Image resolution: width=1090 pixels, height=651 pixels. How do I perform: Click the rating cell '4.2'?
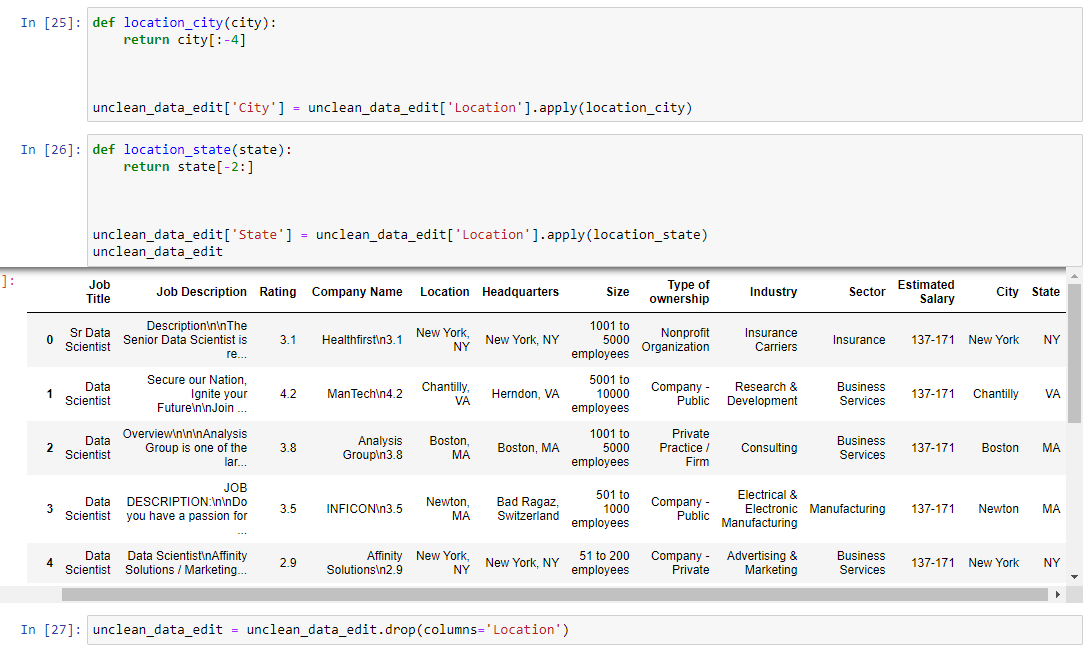288,394
